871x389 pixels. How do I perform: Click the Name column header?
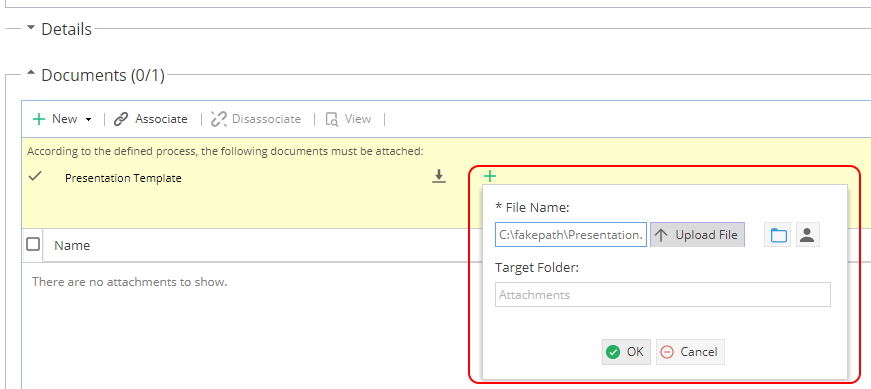tap(72, 245)
